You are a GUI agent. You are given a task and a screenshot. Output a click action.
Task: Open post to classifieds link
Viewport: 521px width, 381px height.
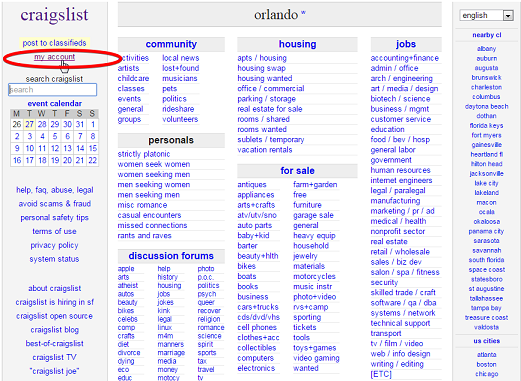tap(54, 43)
